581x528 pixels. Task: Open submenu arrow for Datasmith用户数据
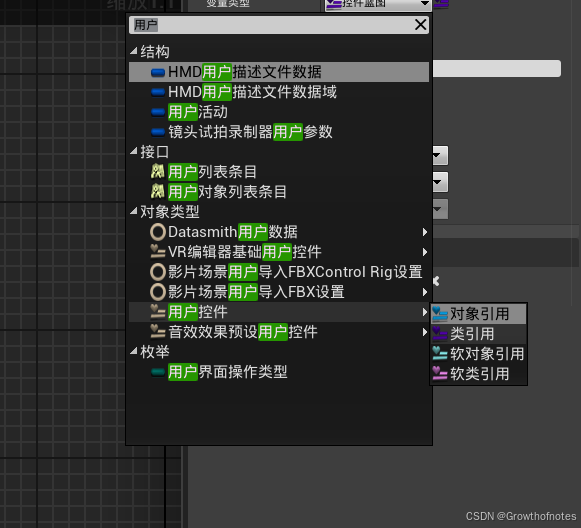[x=425, y=232]
